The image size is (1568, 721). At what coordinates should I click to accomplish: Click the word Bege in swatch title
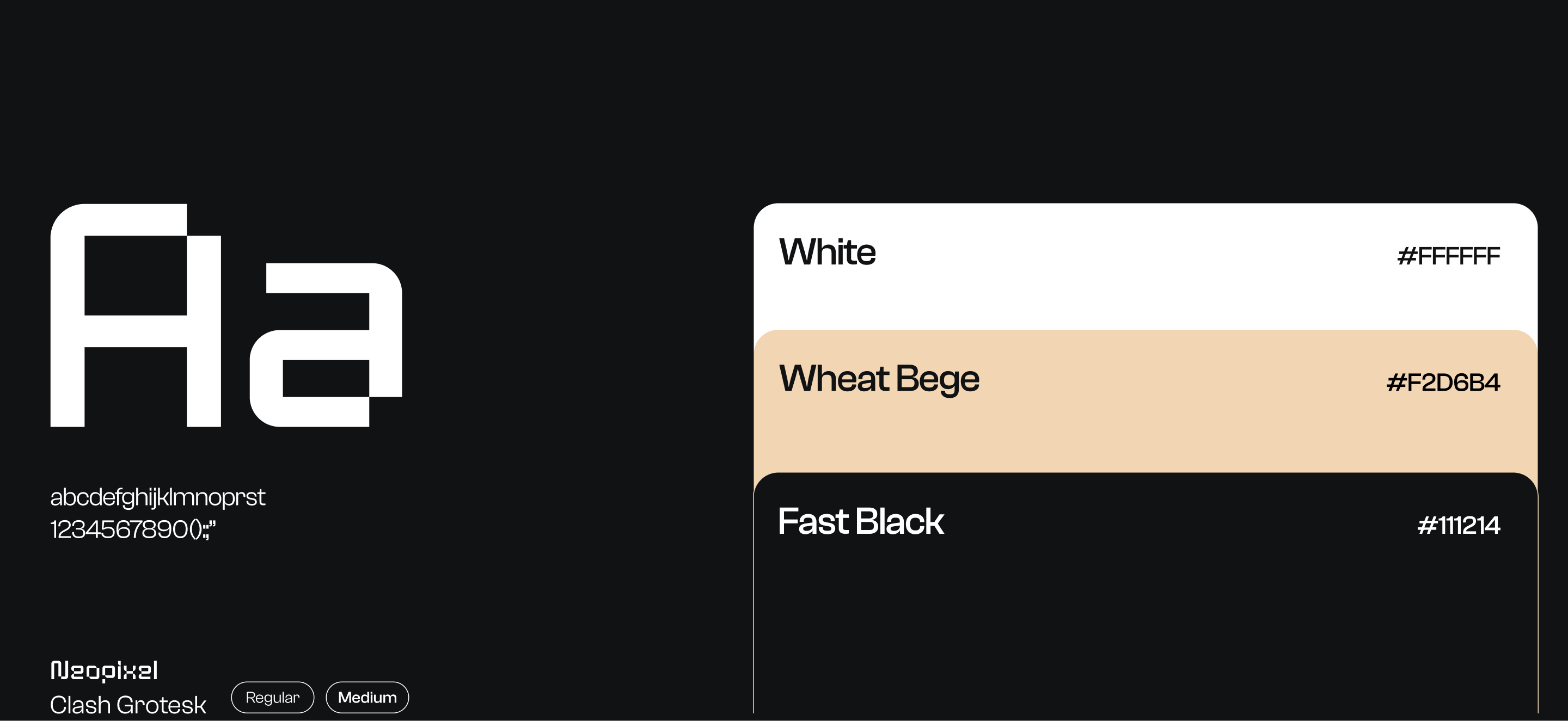(938, 380)
